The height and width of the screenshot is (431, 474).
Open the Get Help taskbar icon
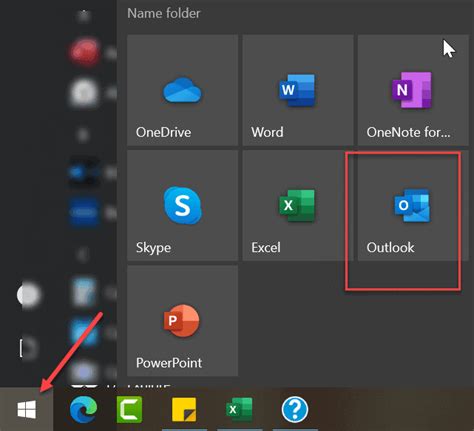pos(295,409)
